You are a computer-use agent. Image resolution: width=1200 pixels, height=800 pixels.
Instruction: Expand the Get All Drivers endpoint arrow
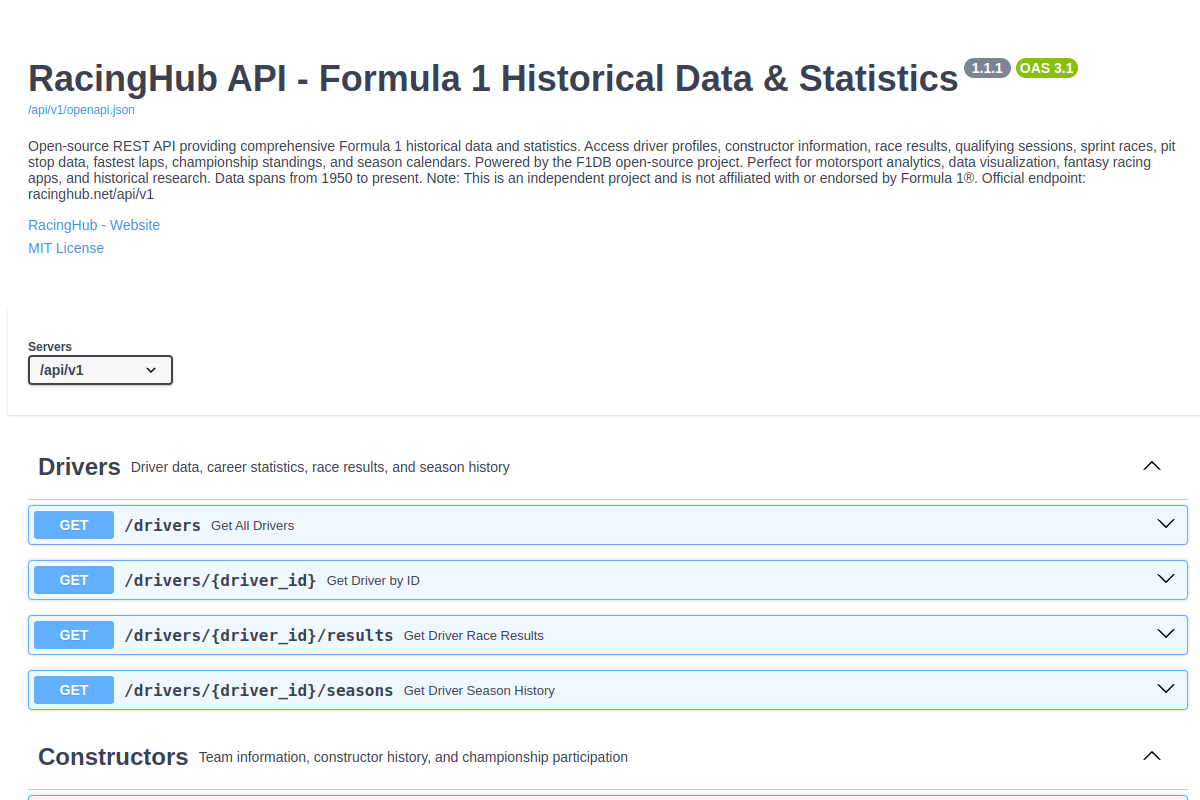pos(1165,524)
